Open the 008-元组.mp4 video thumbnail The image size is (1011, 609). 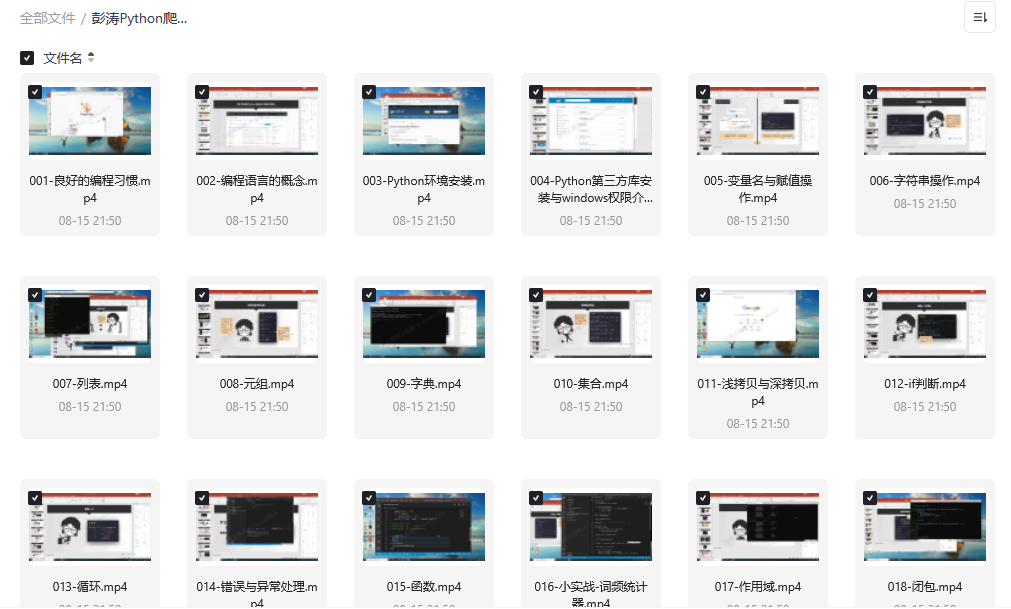coord(257,324)
